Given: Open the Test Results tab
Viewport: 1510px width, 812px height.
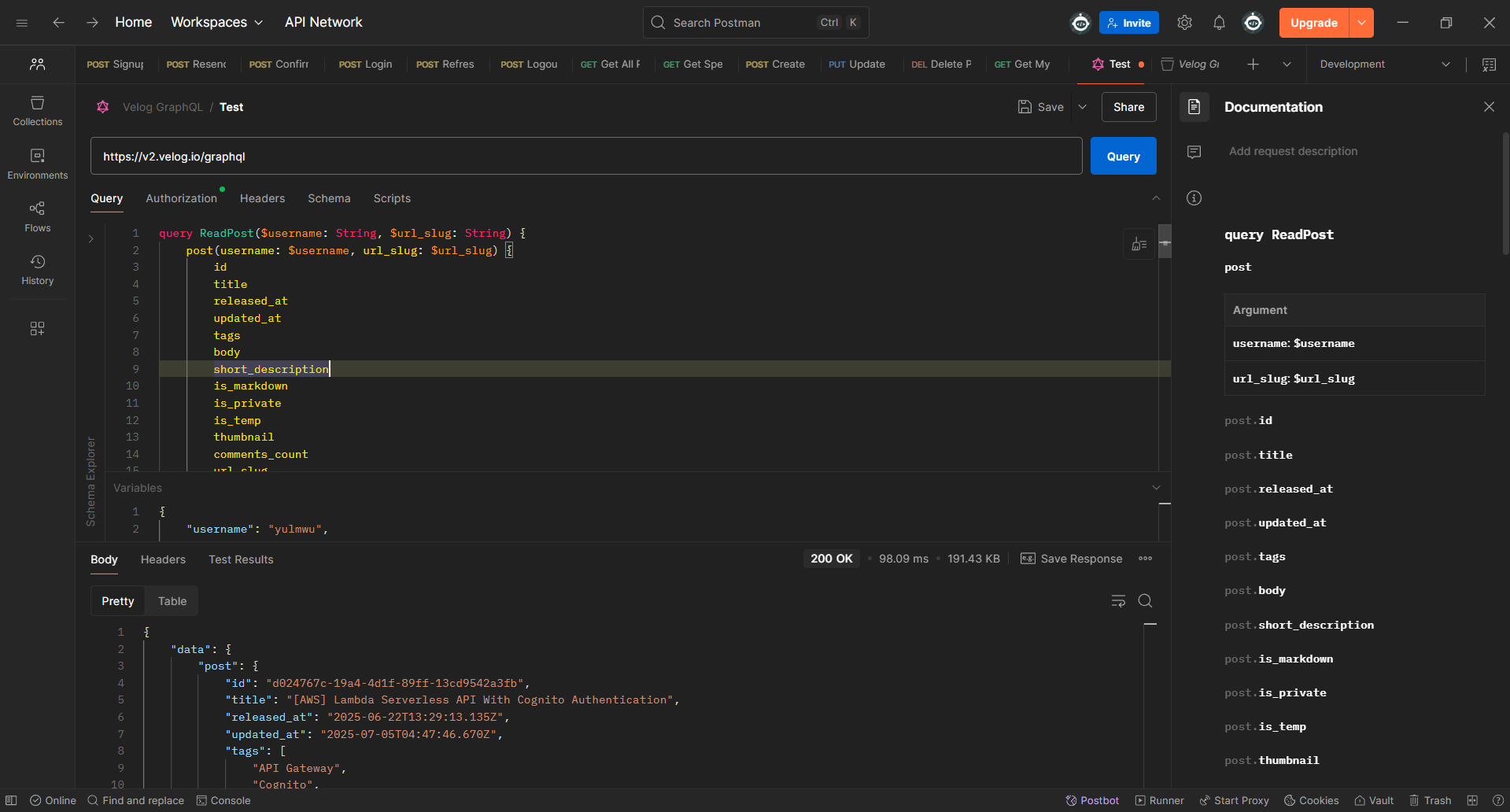Looking at the screenshot, I should [x=241, y=559].
